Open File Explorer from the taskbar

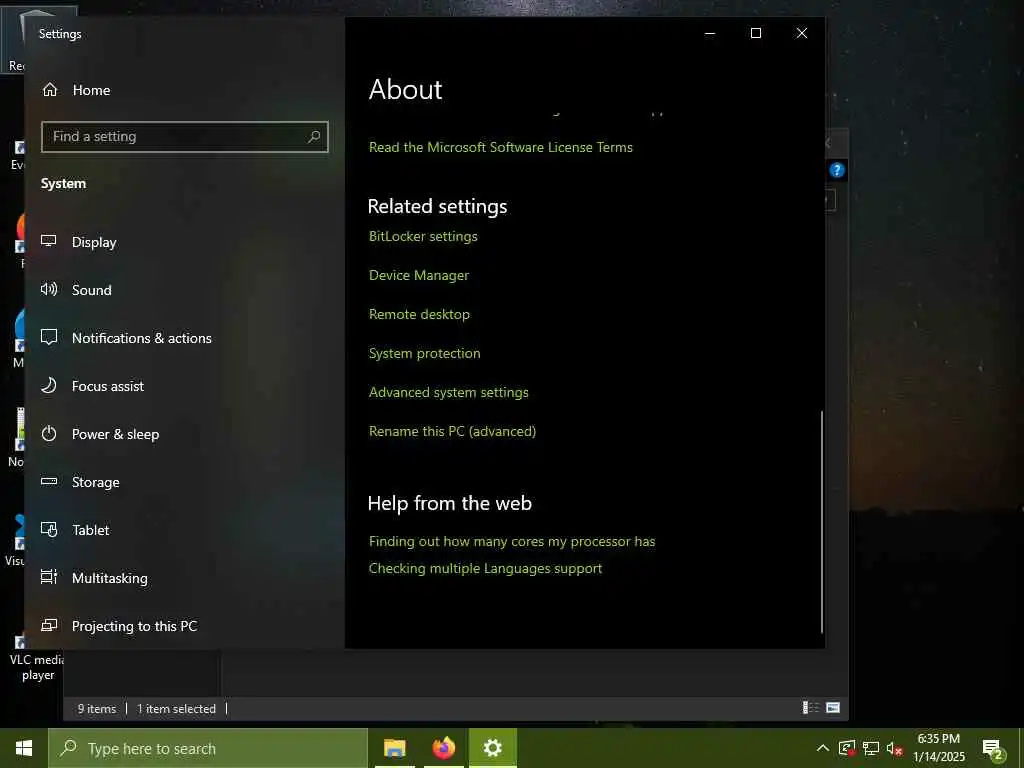click(394, 748)
